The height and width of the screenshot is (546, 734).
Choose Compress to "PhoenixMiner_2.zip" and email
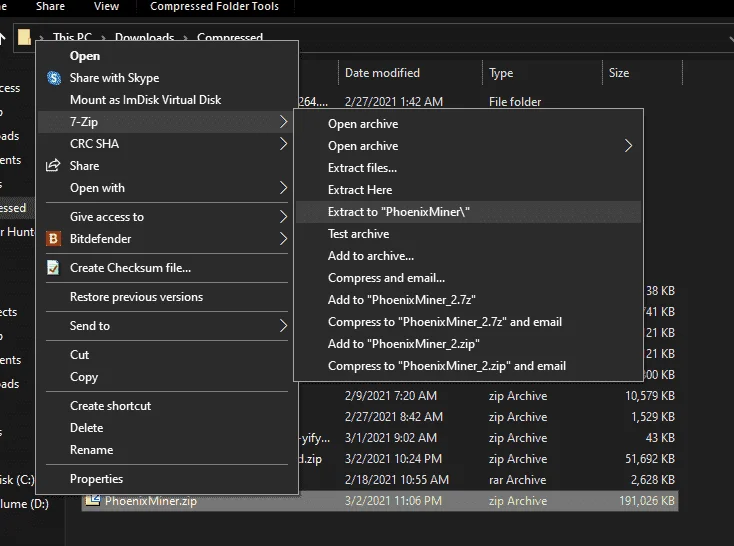469,366
